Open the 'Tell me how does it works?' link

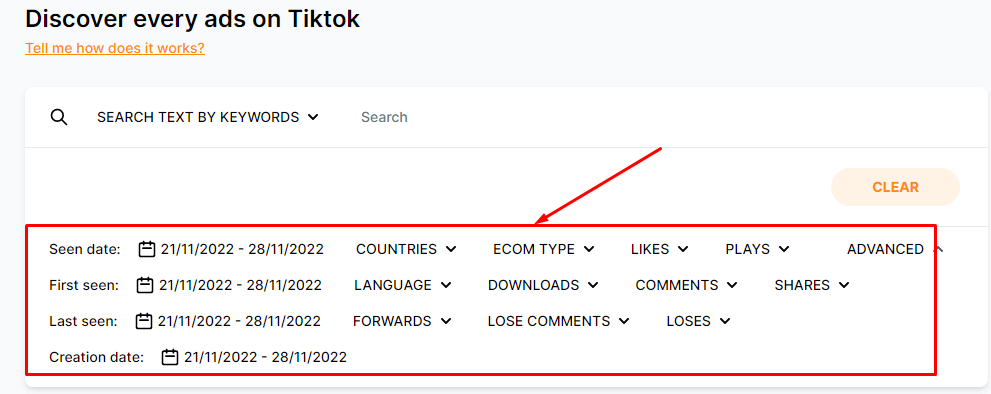(115, 48)
